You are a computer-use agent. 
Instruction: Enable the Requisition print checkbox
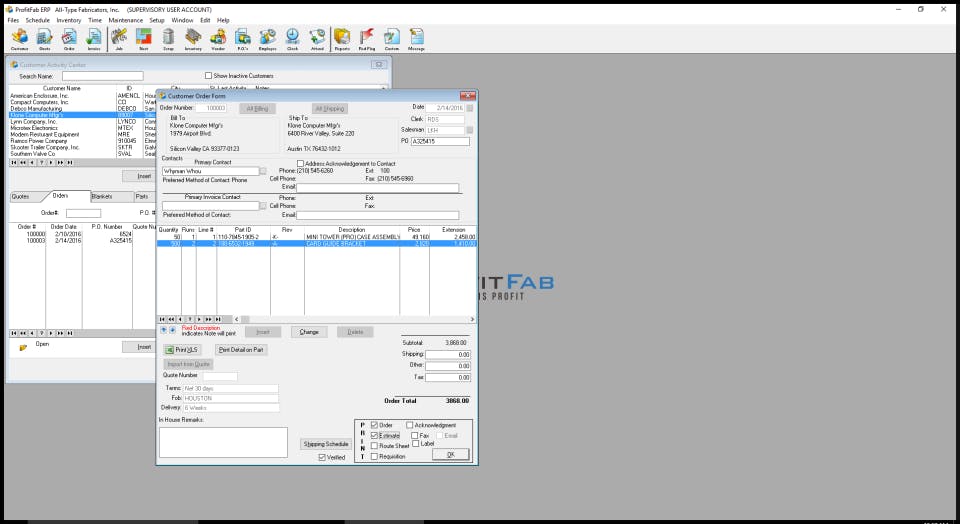[374, 456]
